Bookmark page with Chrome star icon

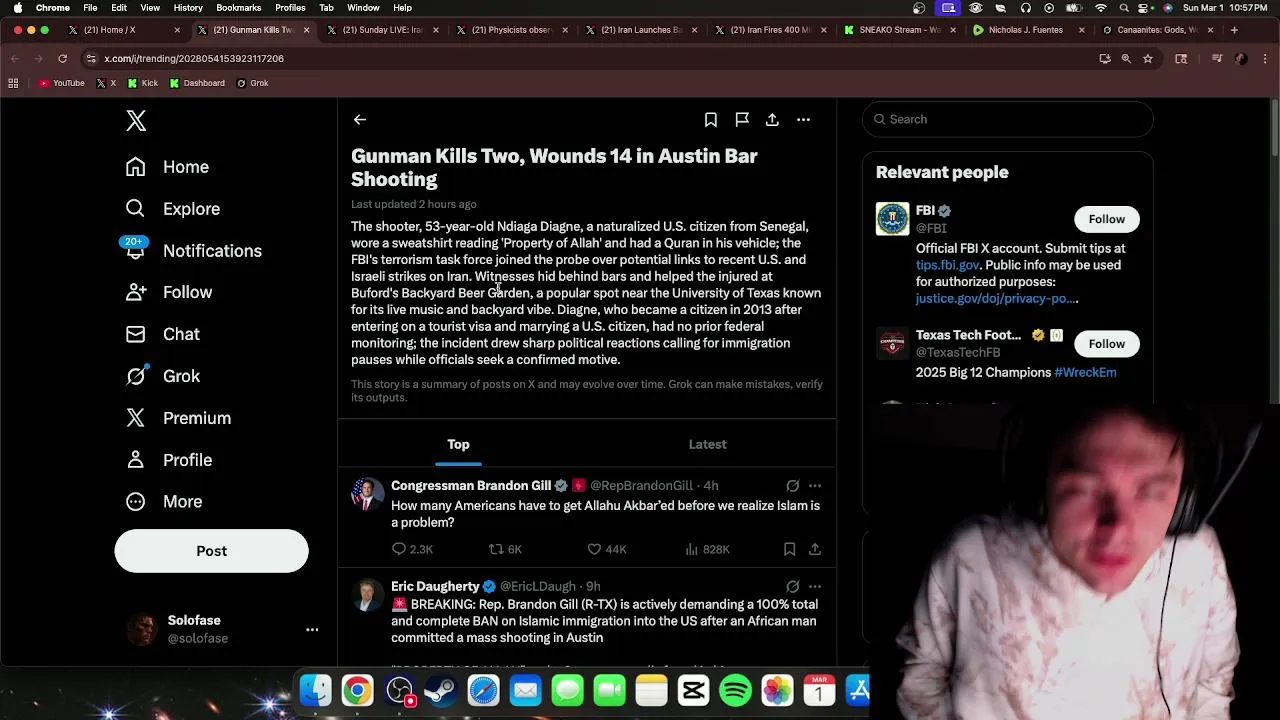tap(1148, 59)
